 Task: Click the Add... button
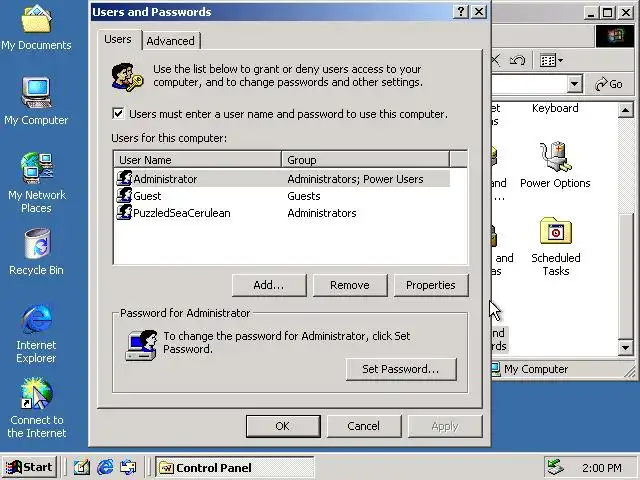tap(269, 285)
